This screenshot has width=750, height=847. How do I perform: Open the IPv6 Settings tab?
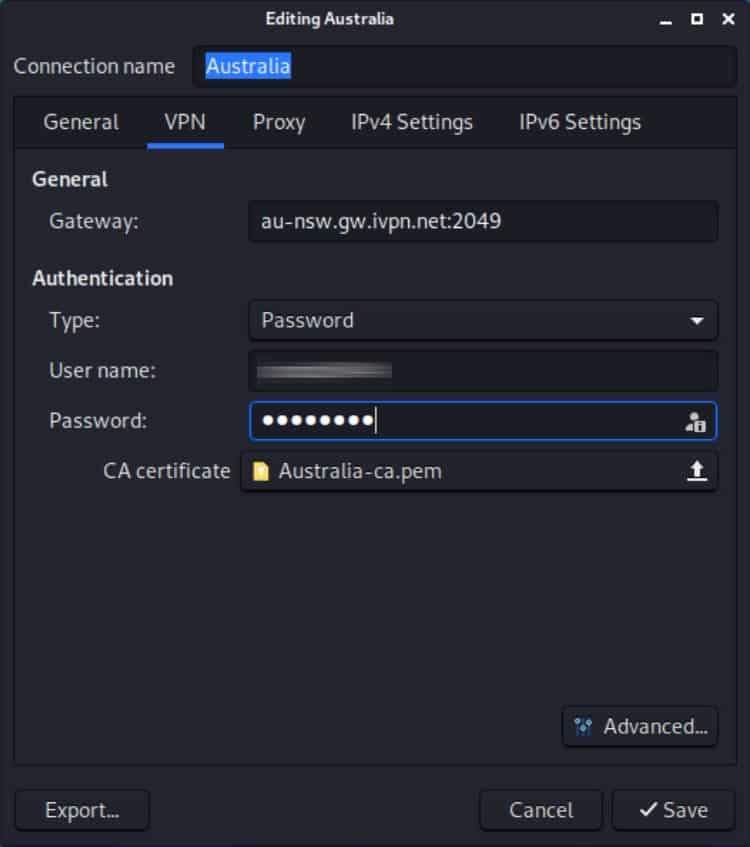pyautogui.click(x=580, y=123)
